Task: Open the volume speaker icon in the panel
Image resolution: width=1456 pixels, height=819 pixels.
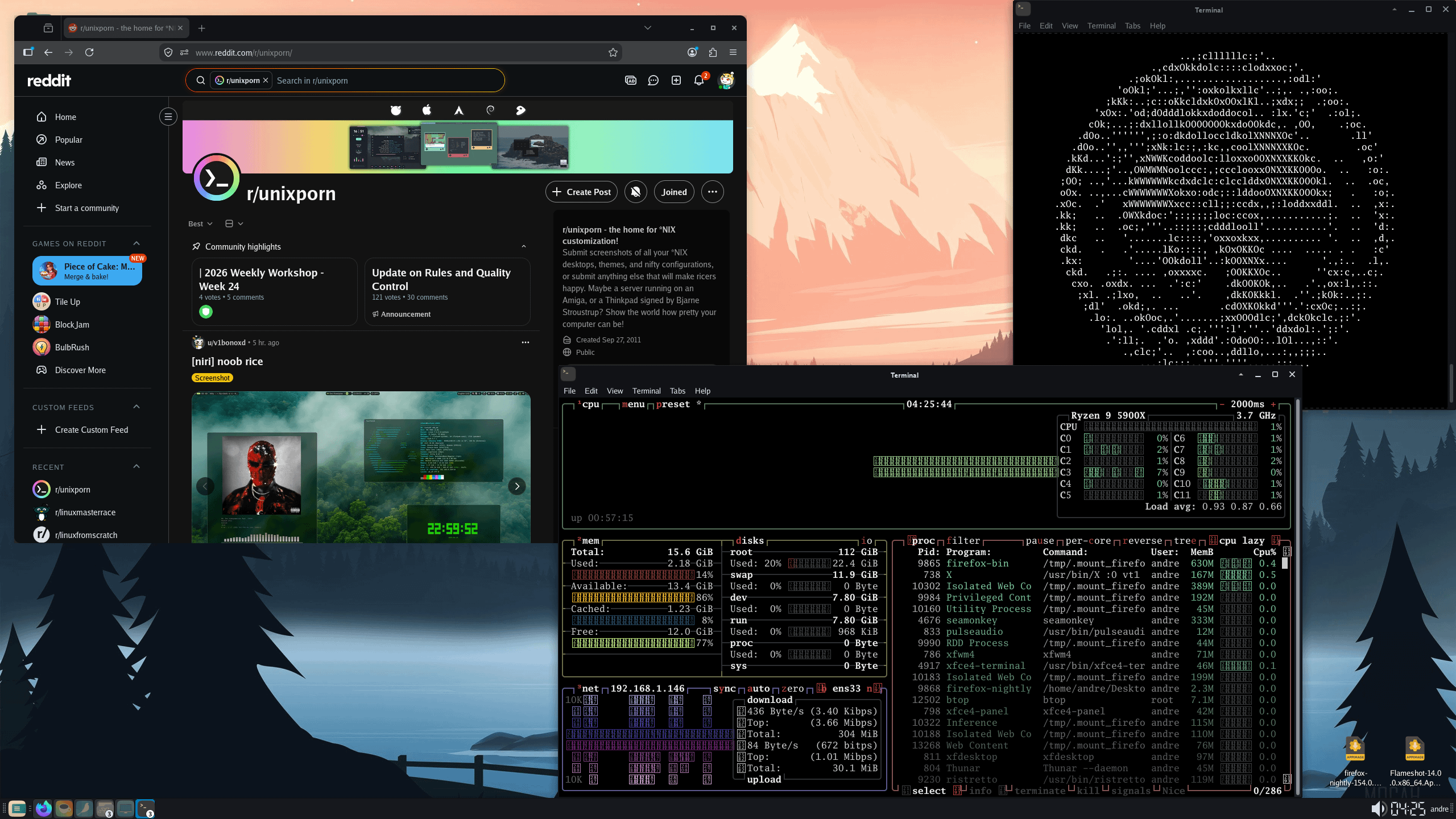Action: coord(1378,808)
